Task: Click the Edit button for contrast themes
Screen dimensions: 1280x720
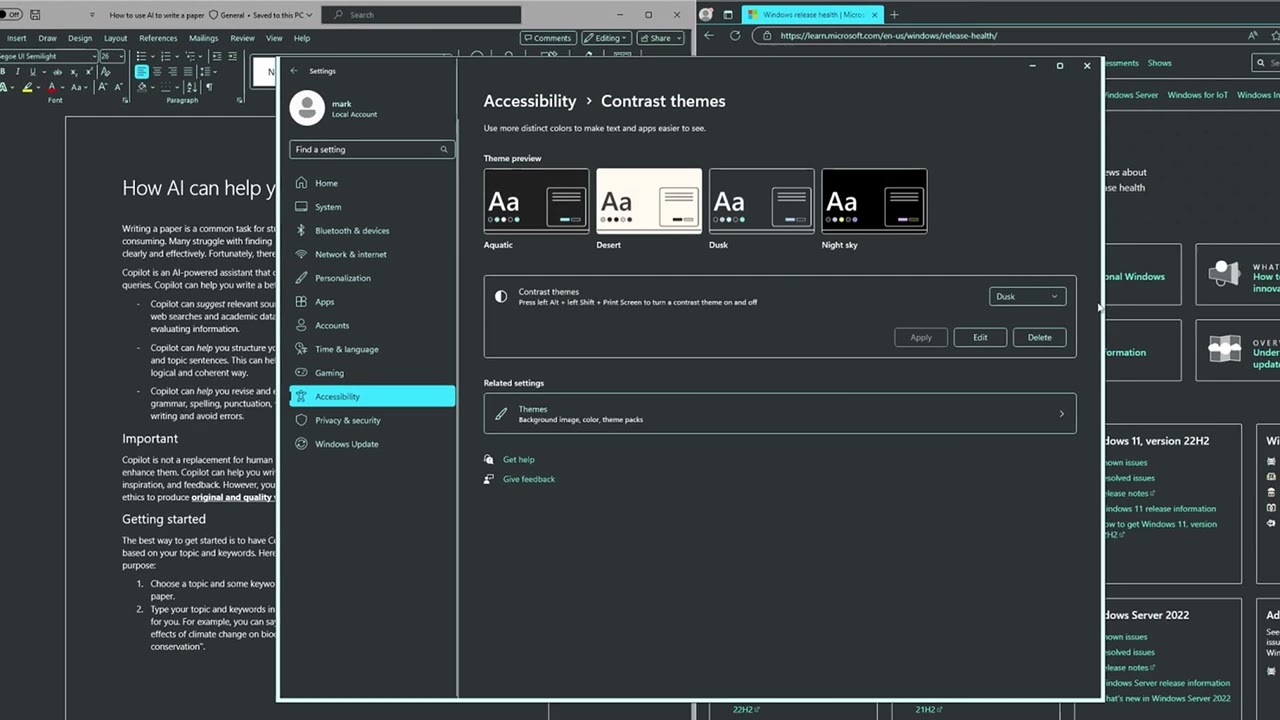Action: coord(980,337)
